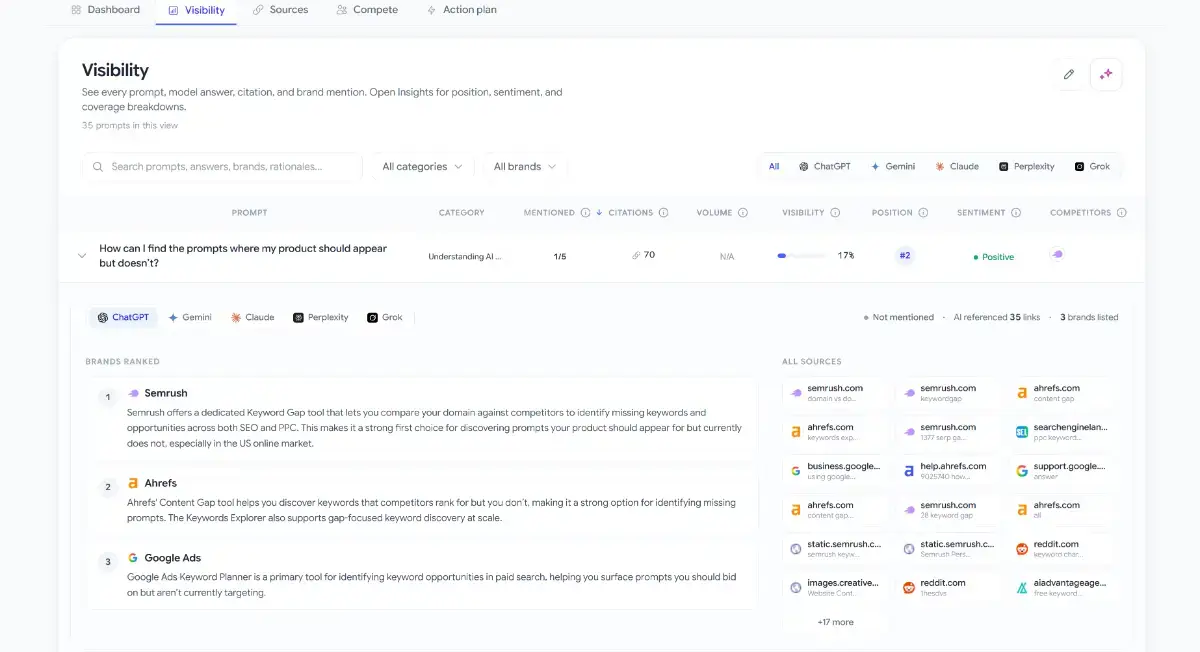Click the info icon beside POSITION header
Image resolution: width=1200 pixels, height=652 pixels.
(923, 213)
